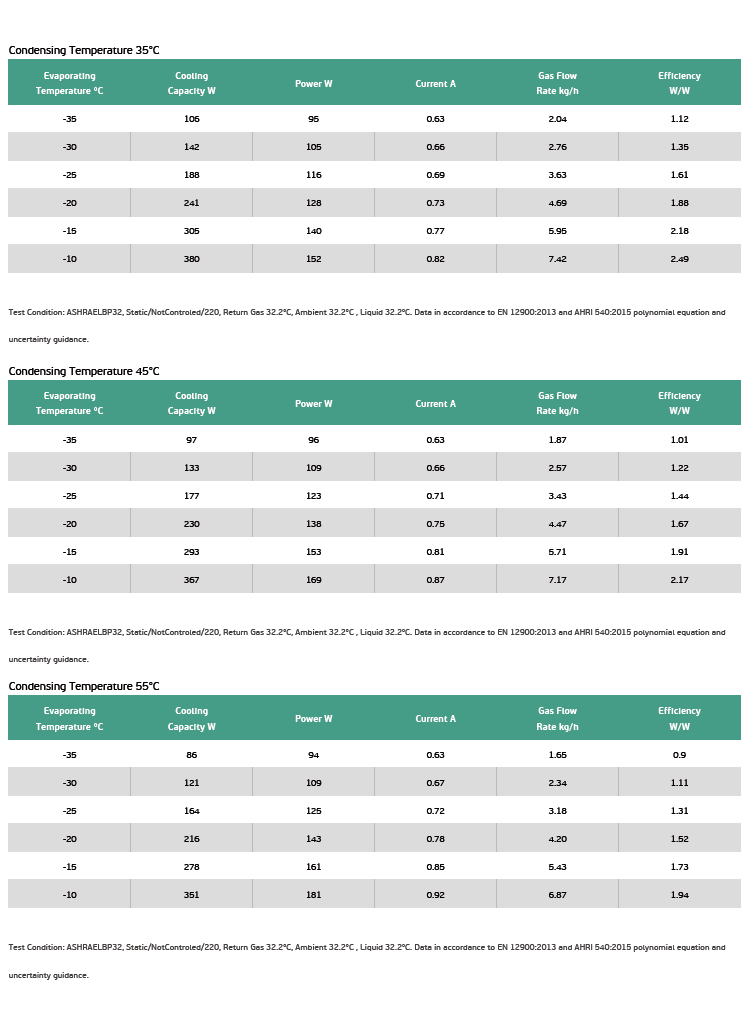Click the Condensing Temperature 35°C heading
750x1014 pixels.
[84, 50]
